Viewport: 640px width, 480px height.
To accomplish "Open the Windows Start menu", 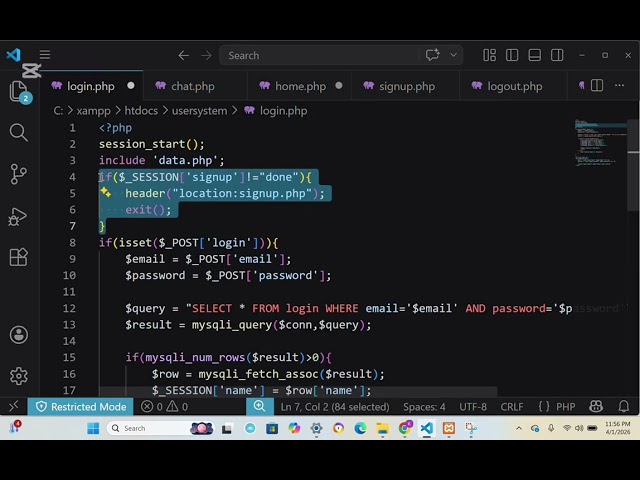I will coord(93,428).
